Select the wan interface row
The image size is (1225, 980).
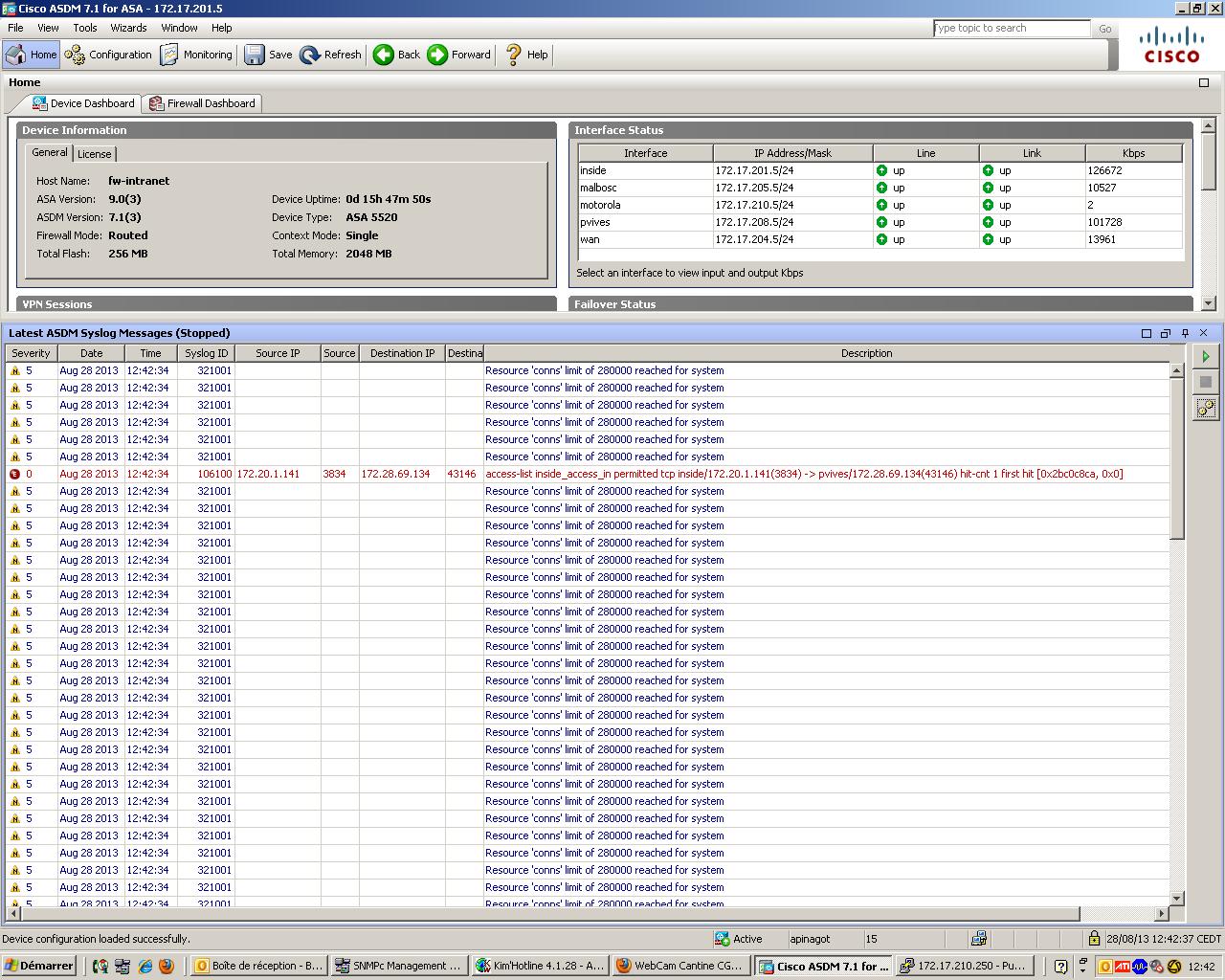[x=880, y=239]
